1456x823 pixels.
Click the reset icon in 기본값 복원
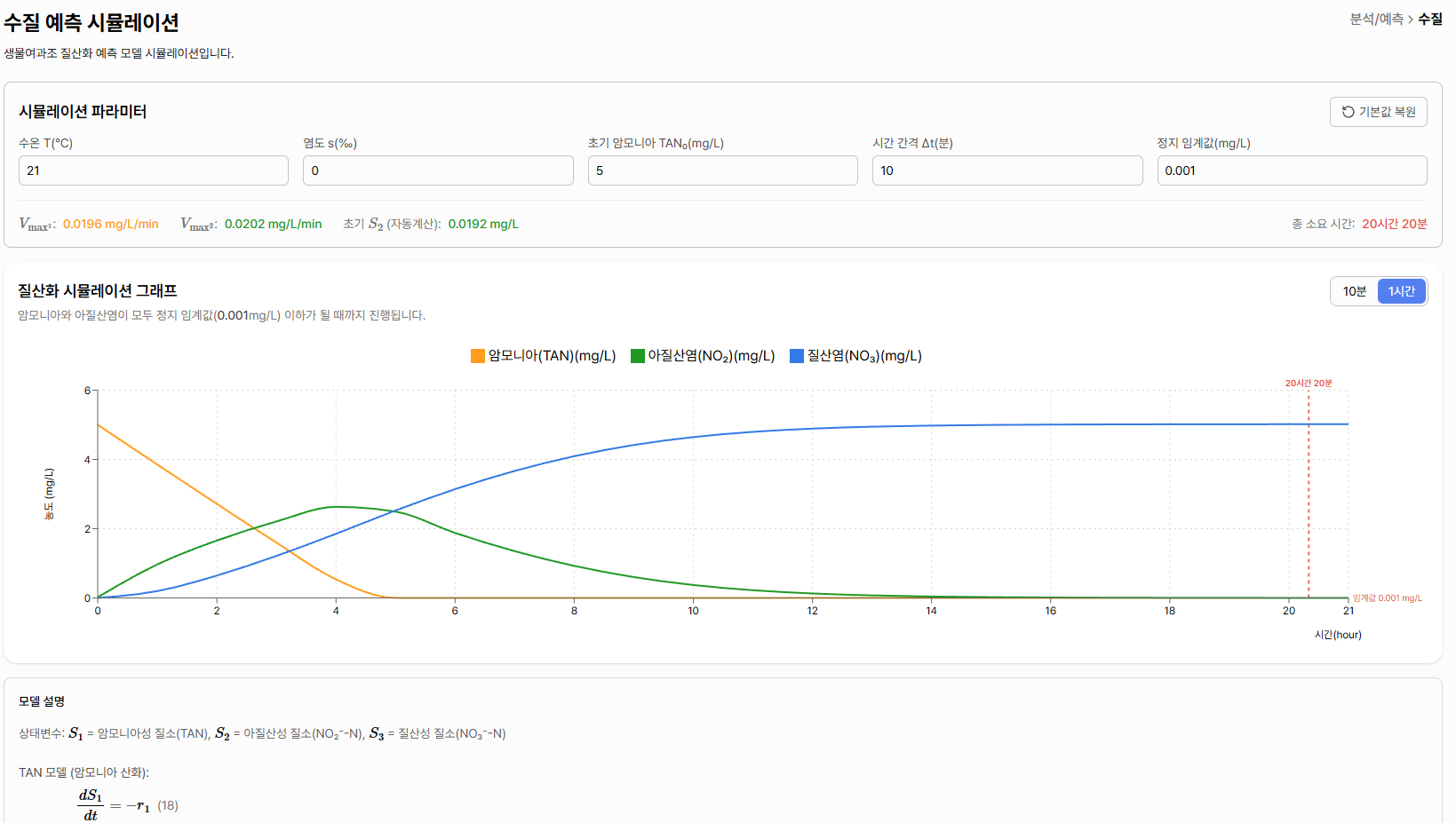(x=1348, y=112)
